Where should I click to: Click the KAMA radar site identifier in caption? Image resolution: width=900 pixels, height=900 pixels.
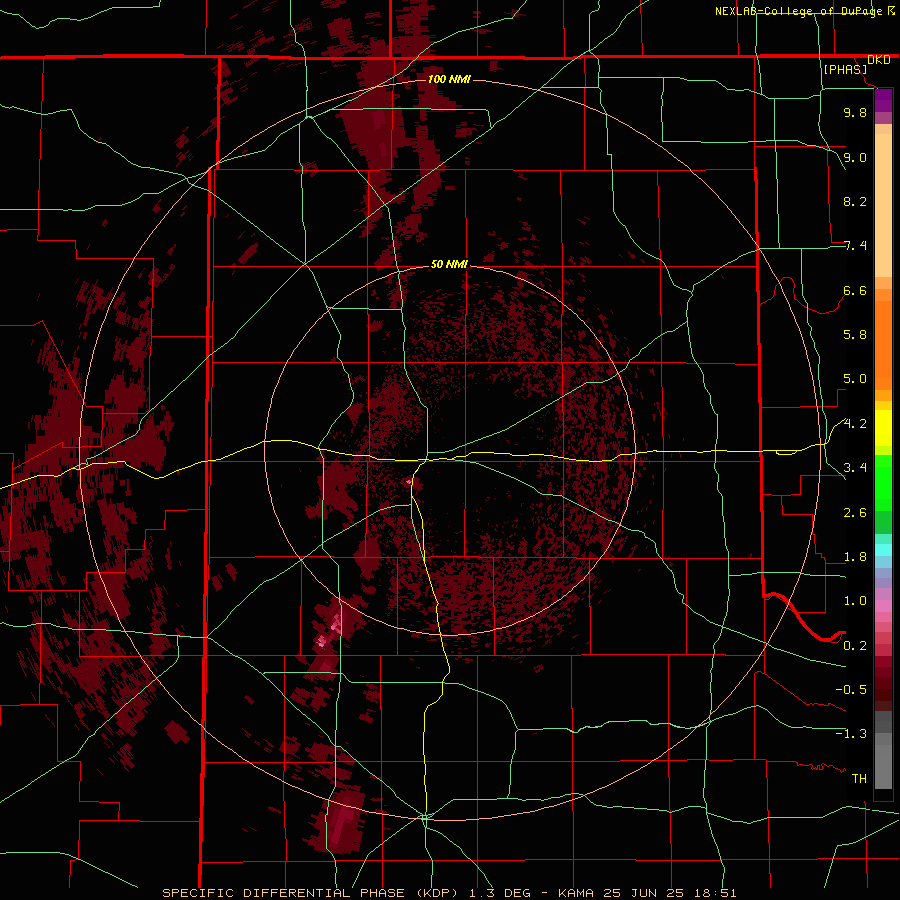pyautogui.click(x=576, y=893)
